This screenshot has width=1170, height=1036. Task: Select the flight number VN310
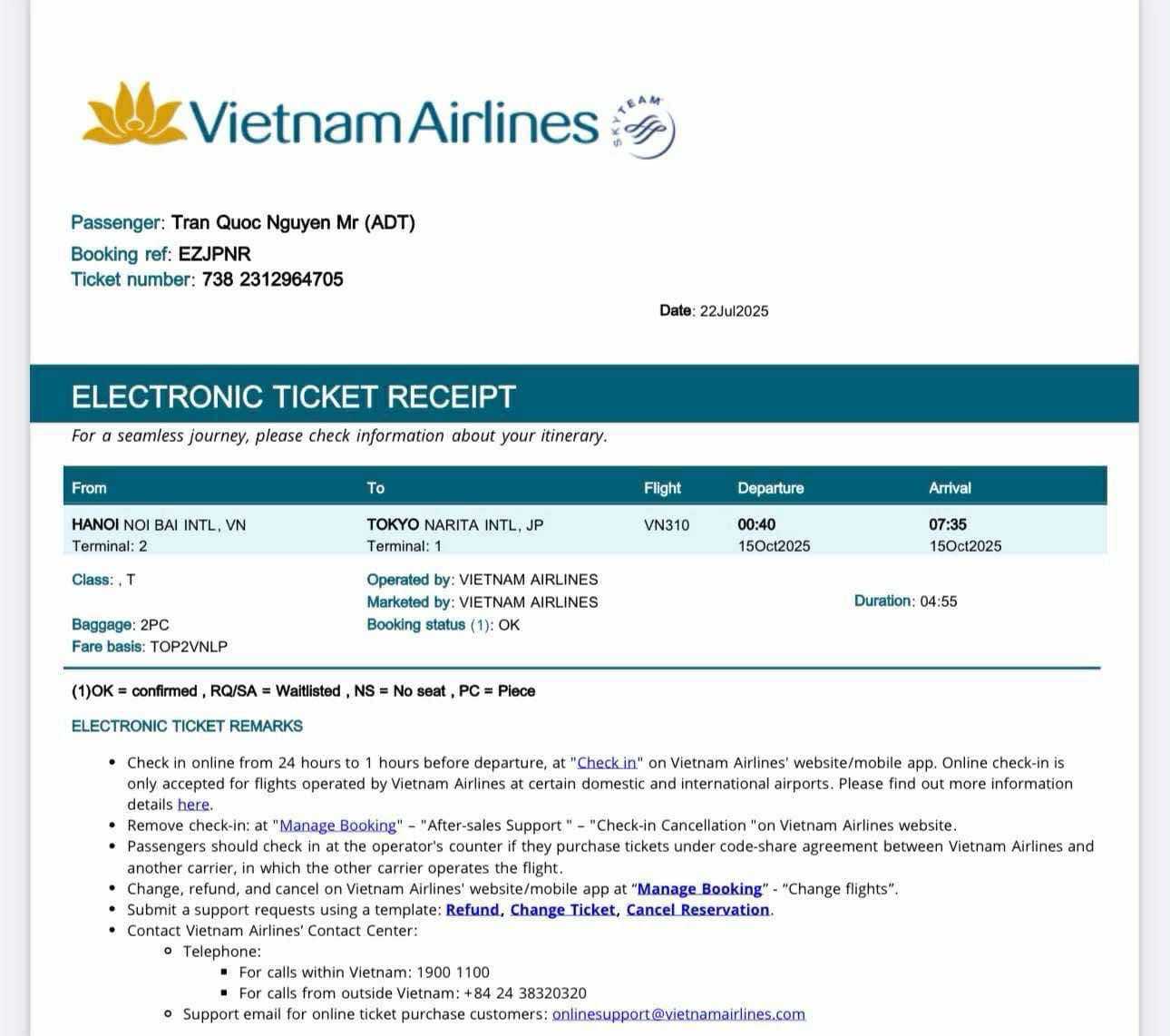point(667,525)
